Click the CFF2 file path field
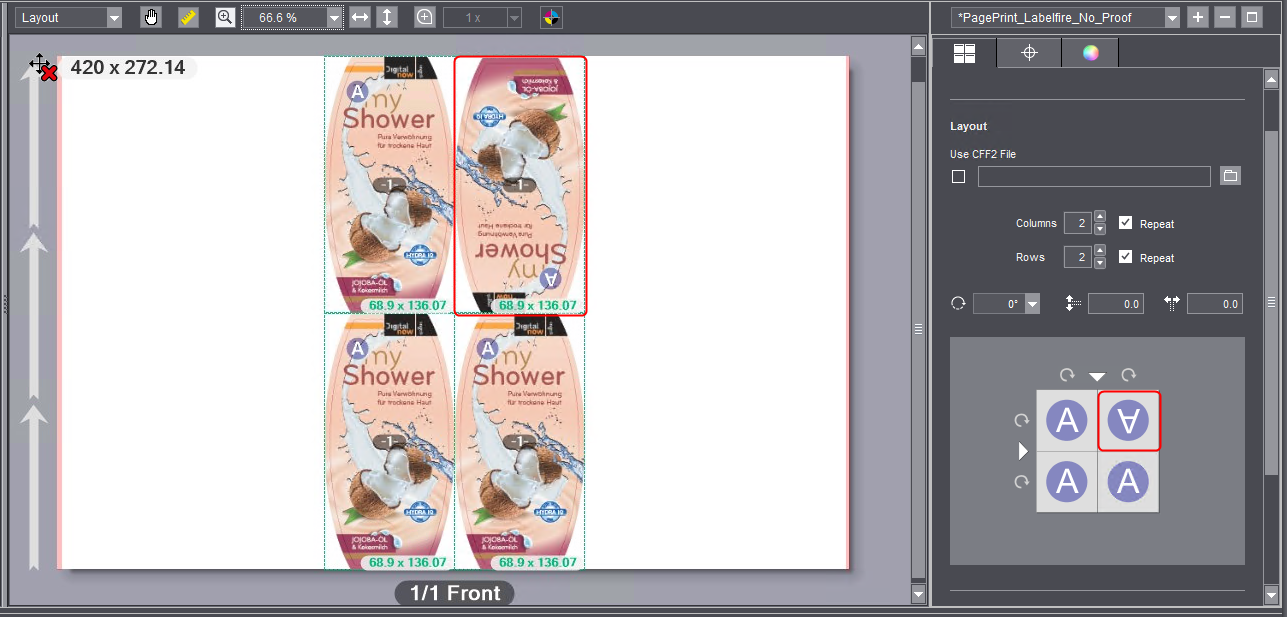The height and width of the screenshot is (617, 1287). (1094, 177)
